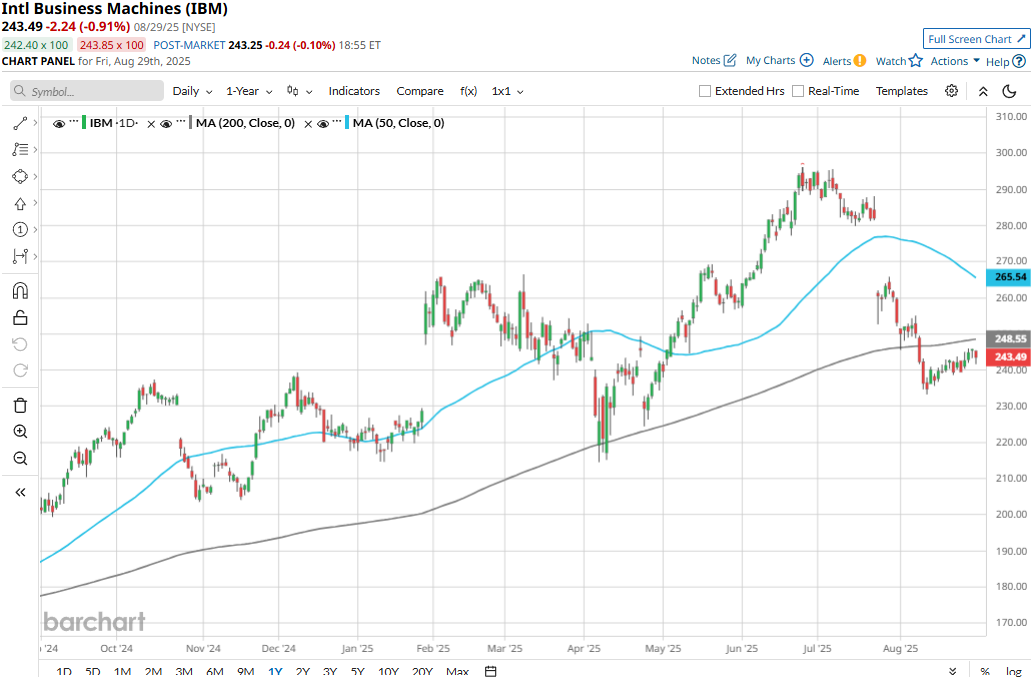Open the candlestick chart type dropdown

(x=299, y=91)
